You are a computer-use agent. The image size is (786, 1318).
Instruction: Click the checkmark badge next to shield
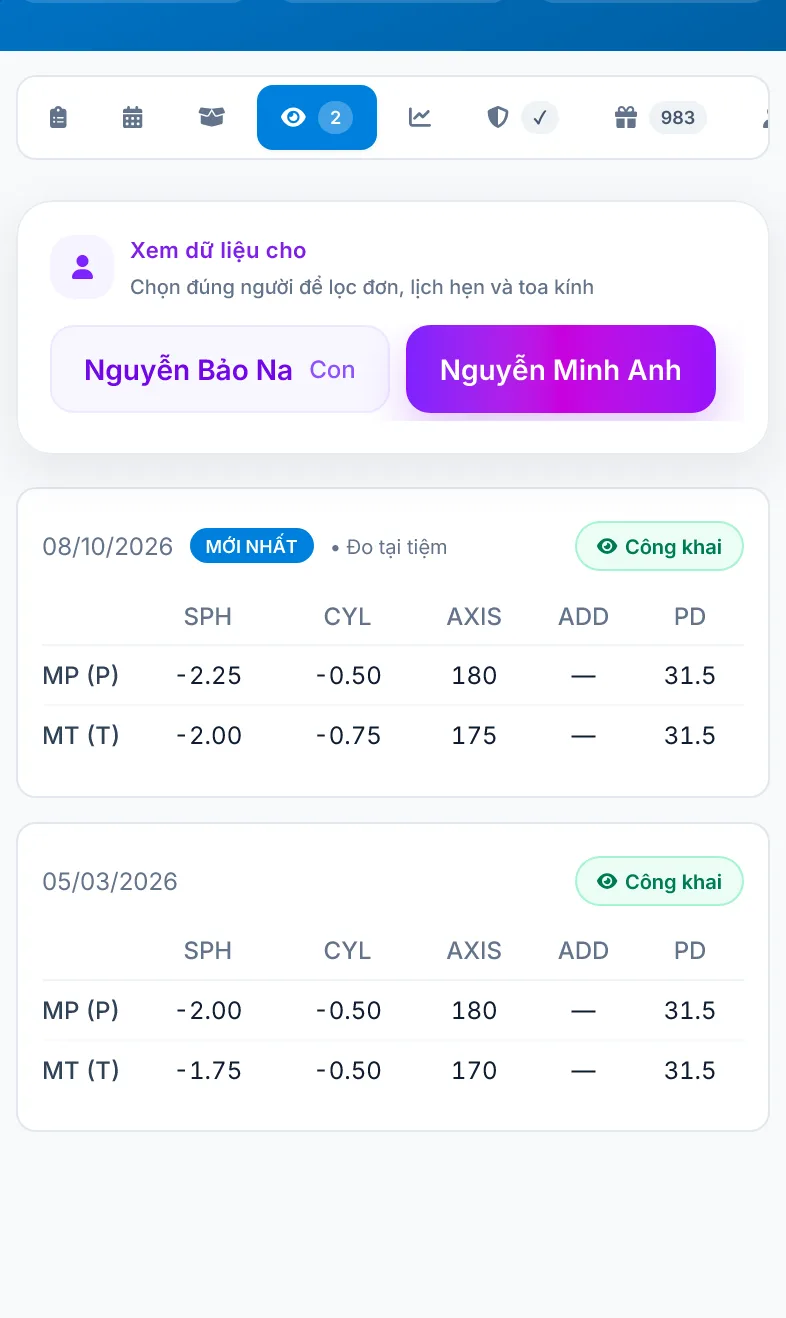[540, 118]
